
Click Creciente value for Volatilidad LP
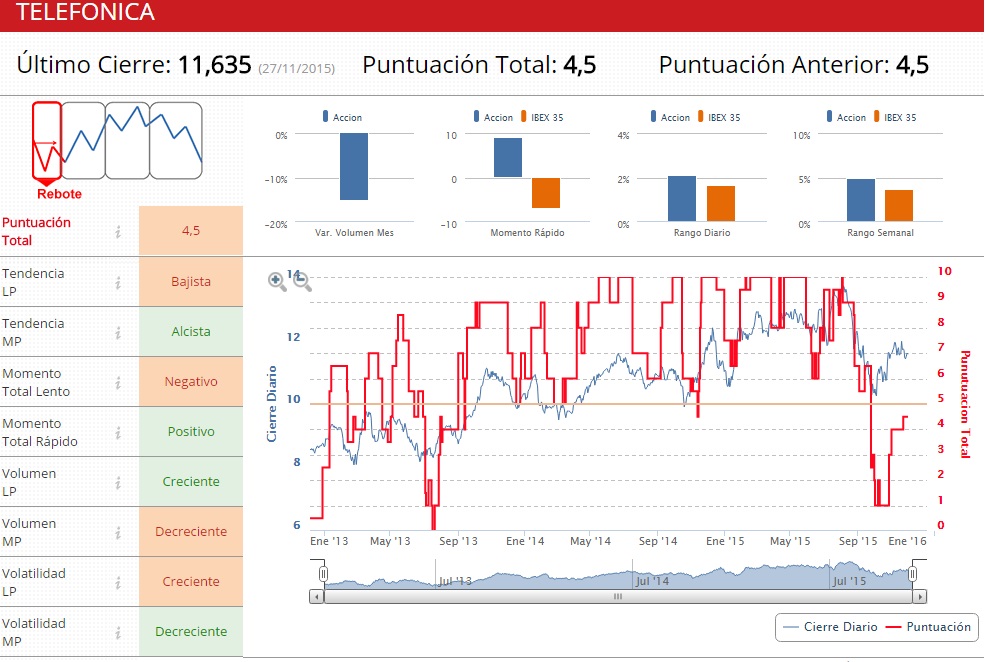(x=191, y=582)
